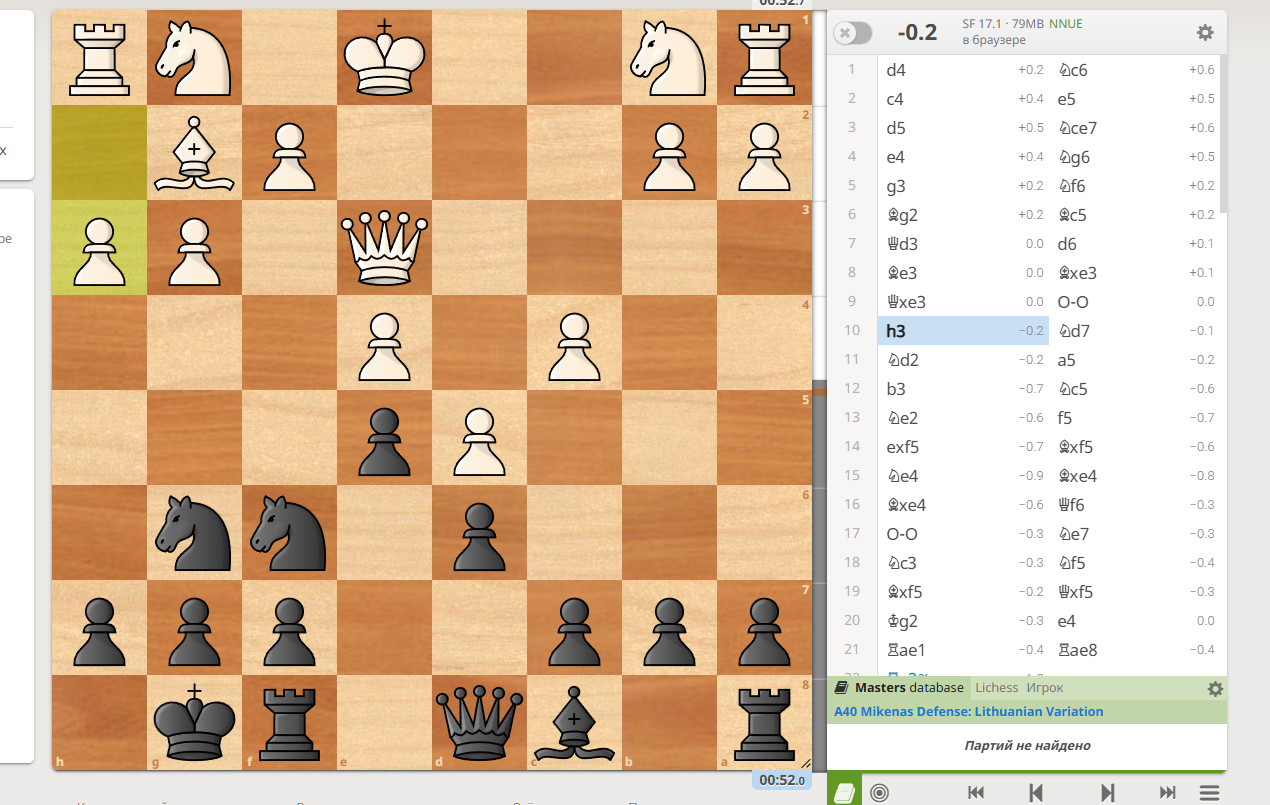Click the board resize handle corner
This screenshot has width=1270, height=805.
click(806, 763)
